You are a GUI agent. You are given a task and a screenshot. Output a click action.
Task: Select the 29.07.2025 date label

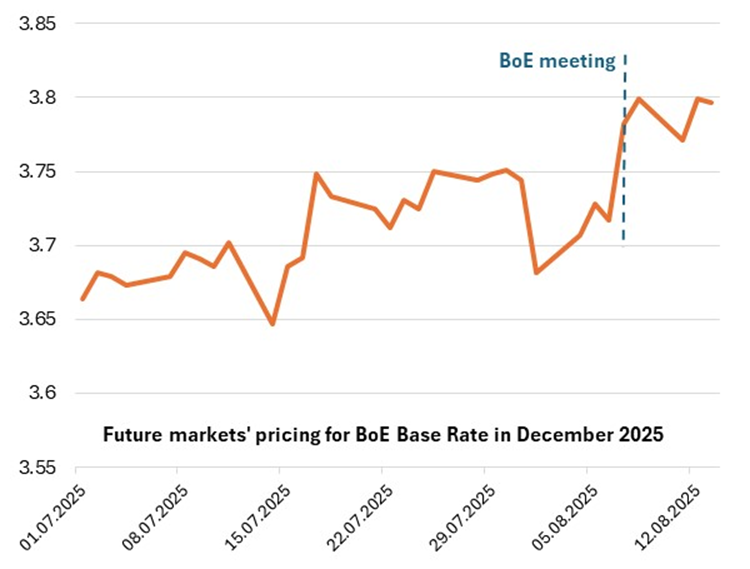(x=463, y=516)
